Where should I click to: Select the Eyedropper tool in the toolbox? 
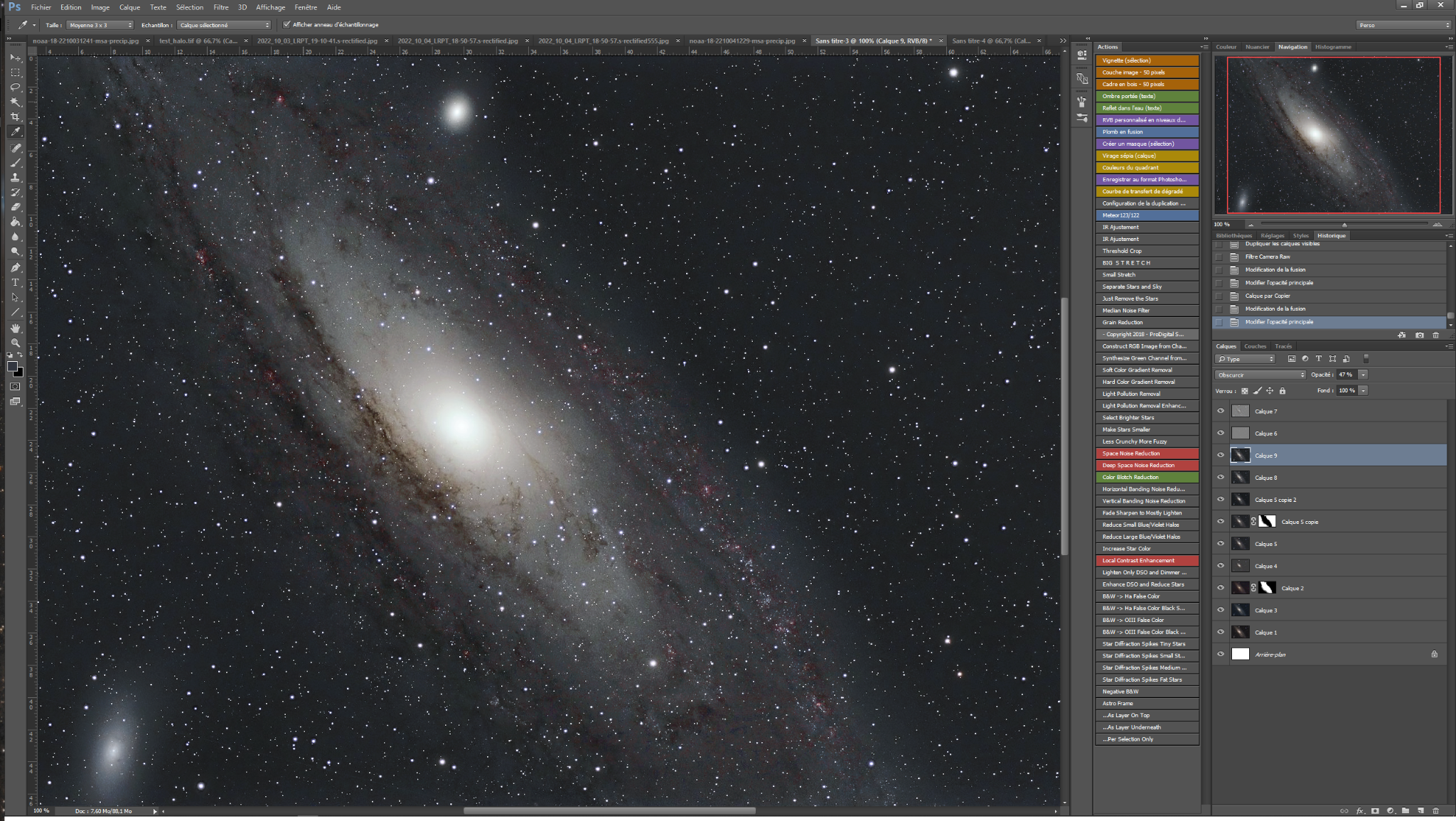point(15,132)
